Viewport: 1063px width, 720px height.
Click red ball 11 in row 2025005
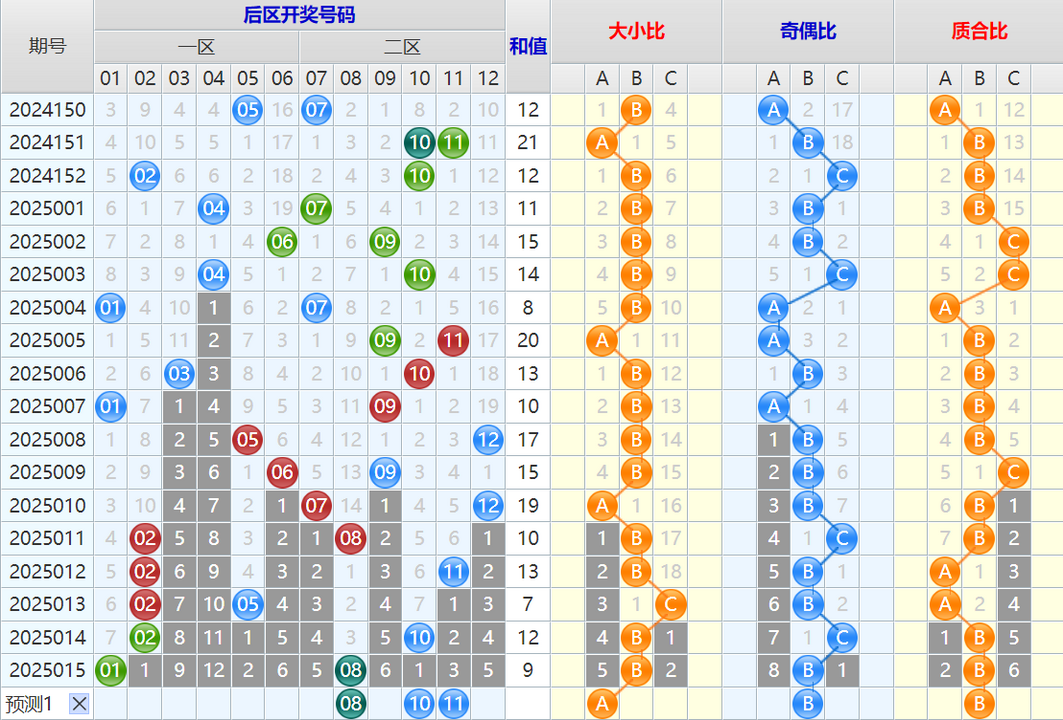(454, 340)
